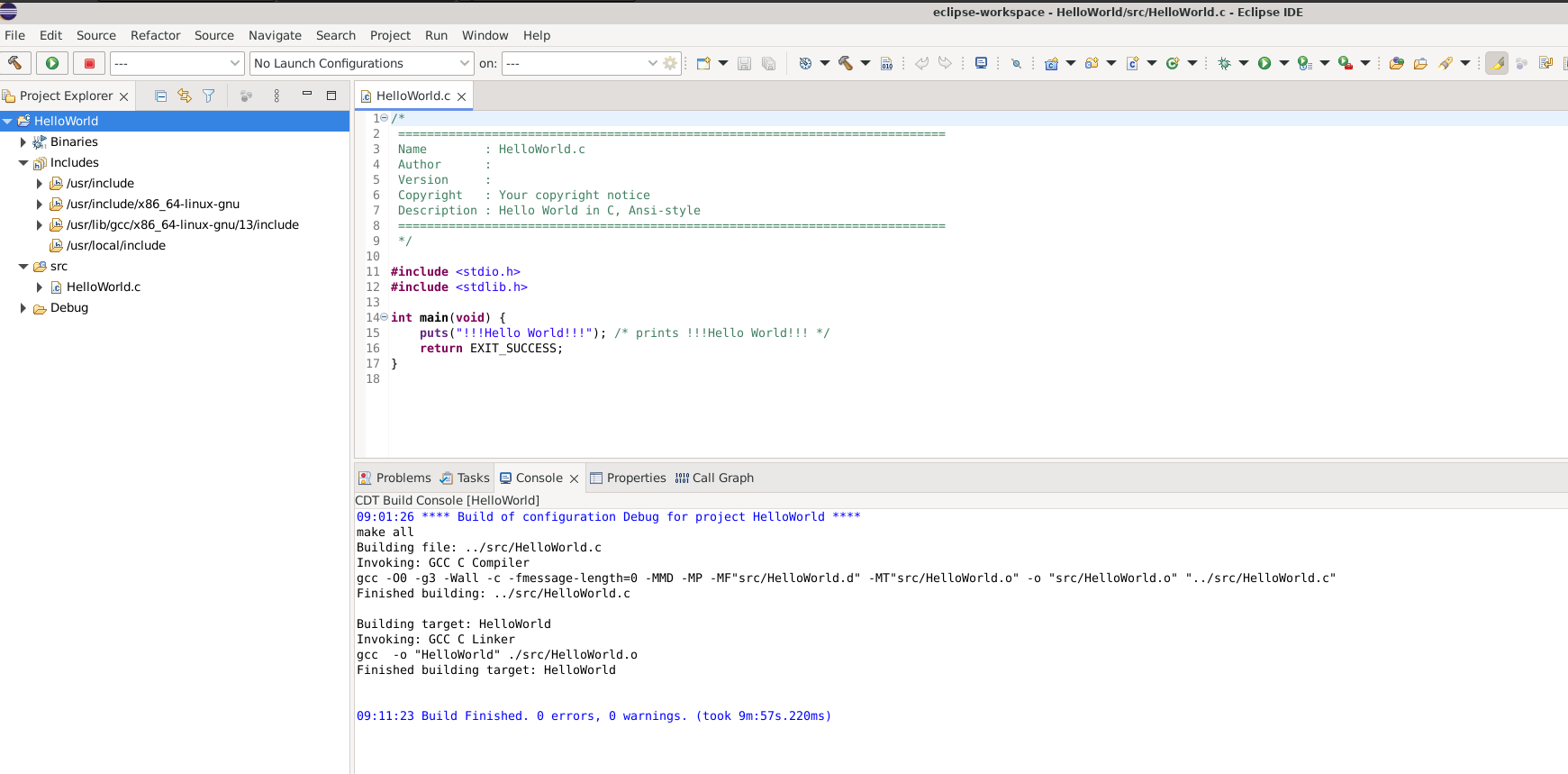This screenshot has height=774, width=1568.
Task: Click the Project Explorer filter funnel icon
Action: tap(209, 96)
